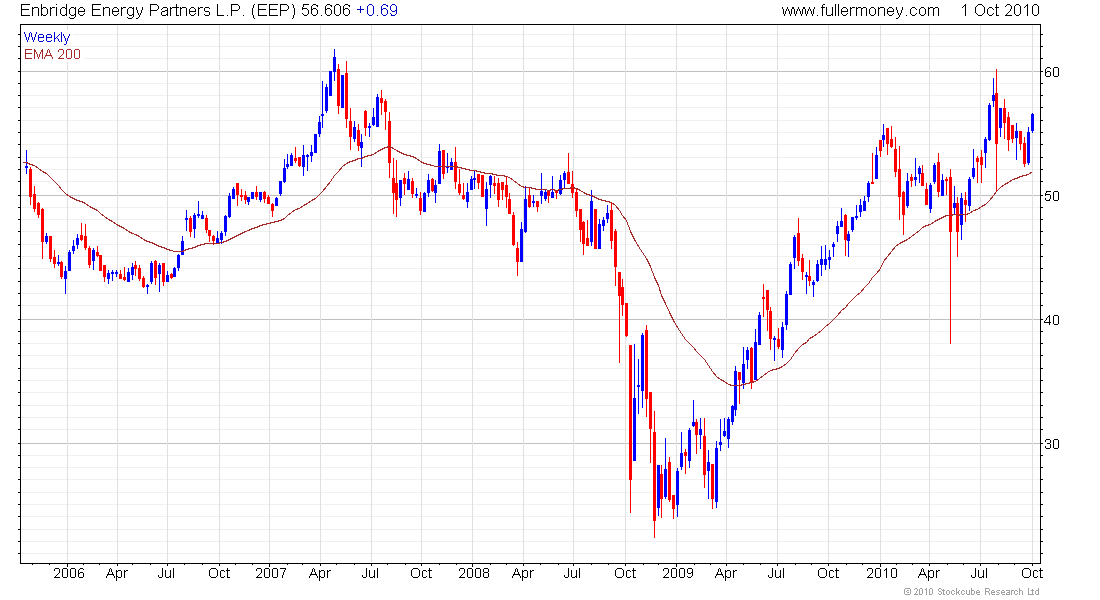Click the 'Oct' label before 2010
1100x600 pixels.
tap(828, 573)
